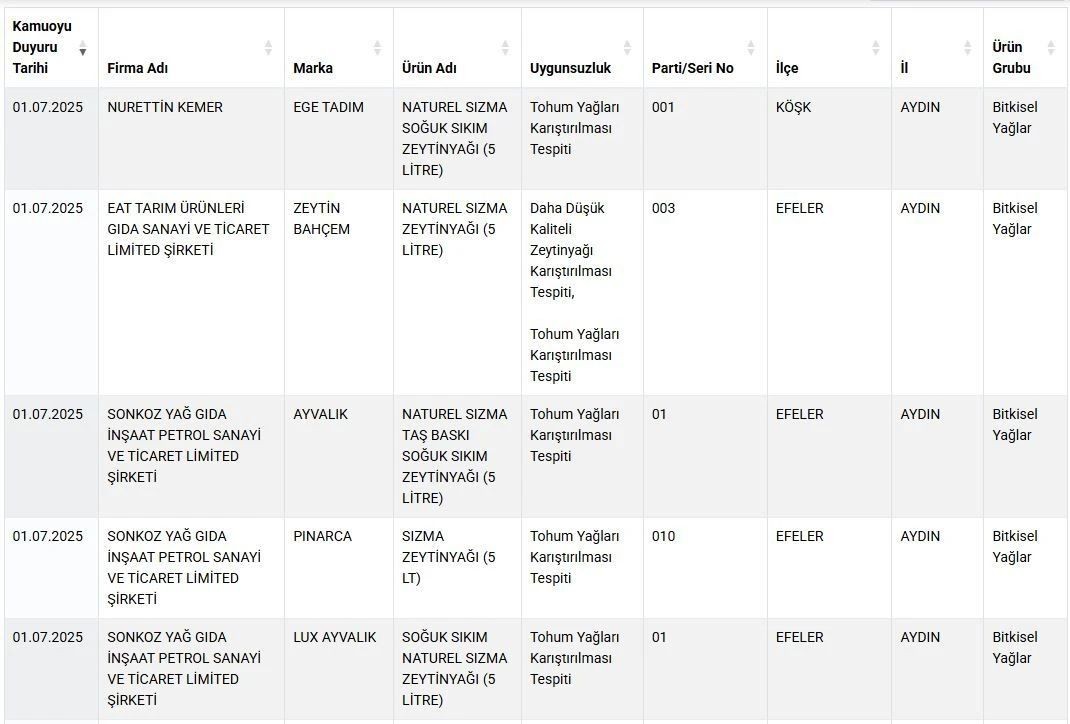Click the Firma Adı sort arrows
The width and height of the screenshot is (1070, 724).
tap(268, 48)
